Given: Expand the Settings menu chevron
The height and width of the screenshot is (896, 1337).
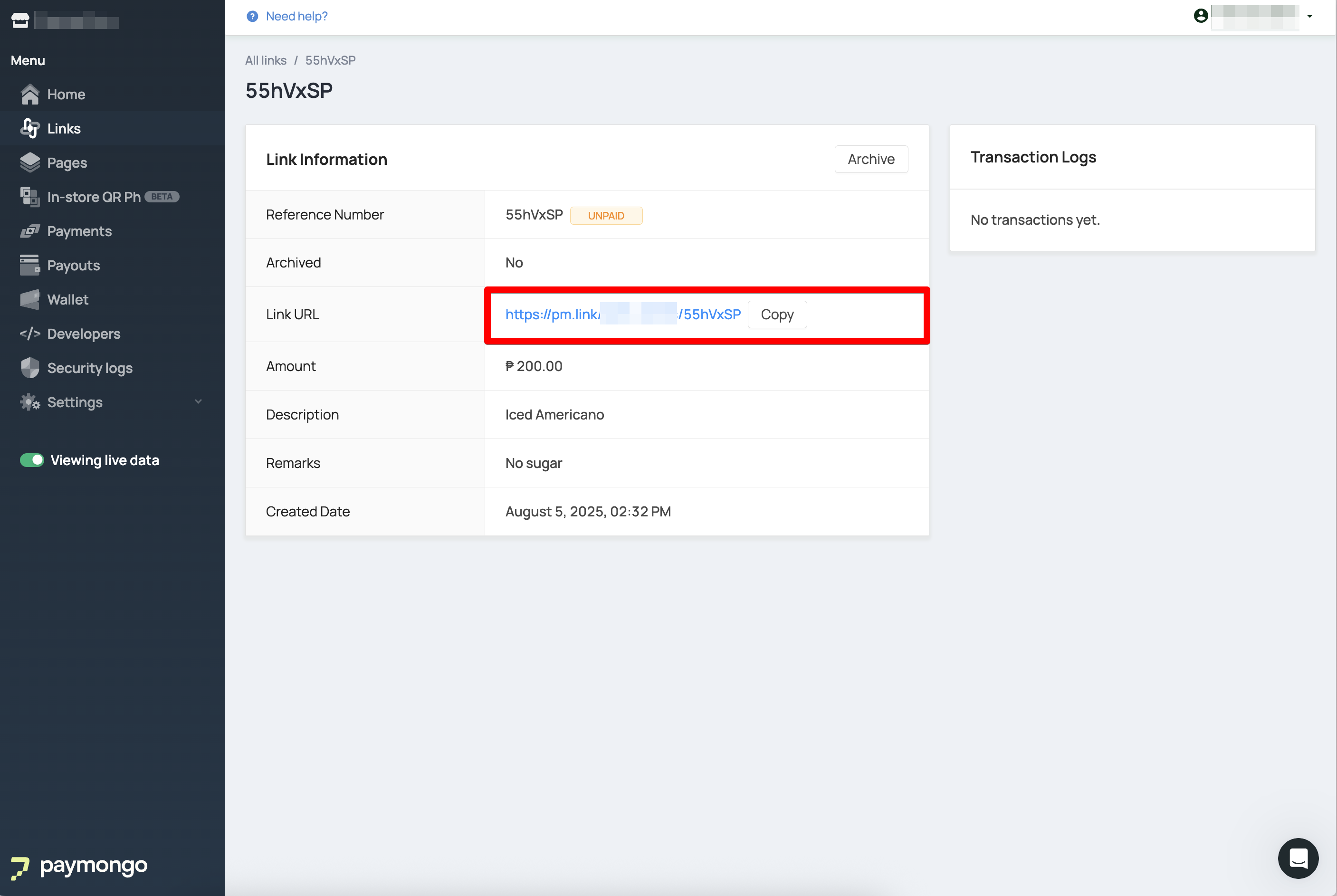Looking at the screenshot, I should click(x=198, y=402).
